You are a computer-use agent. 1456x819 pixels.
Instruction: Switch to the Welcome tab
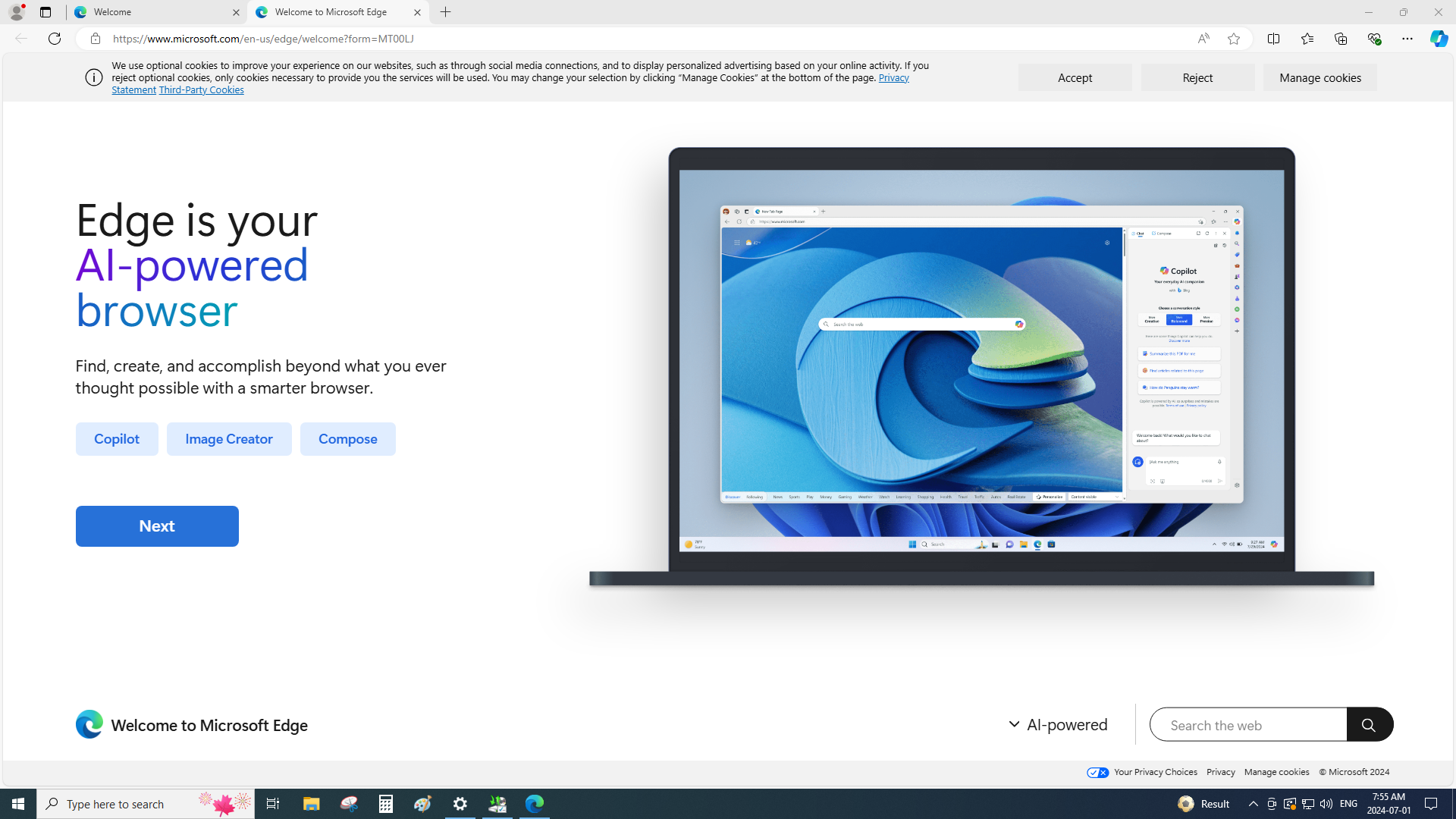click(155, 12)
